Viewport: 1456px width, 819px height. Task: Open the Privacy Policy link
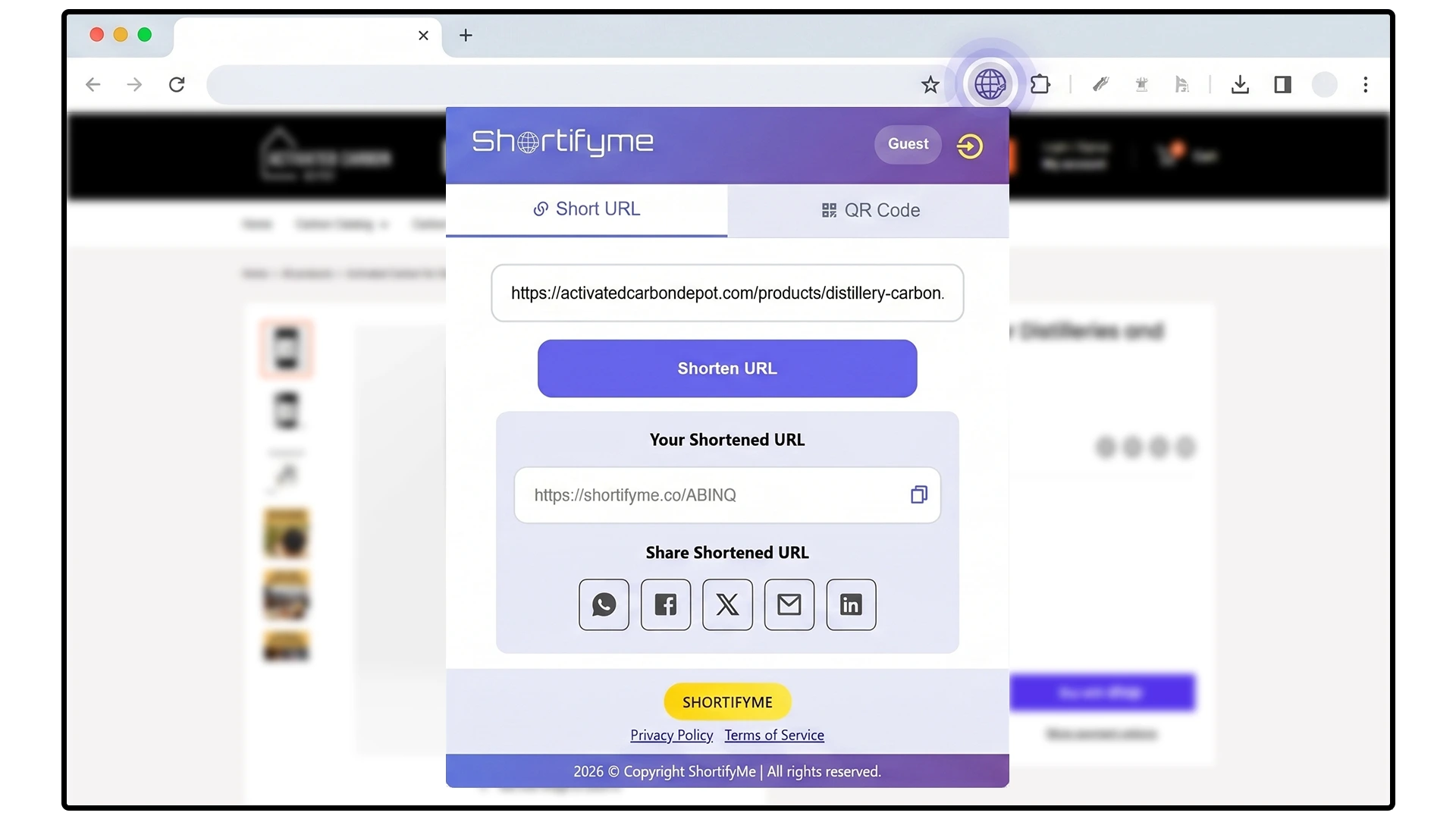(671, 735)
